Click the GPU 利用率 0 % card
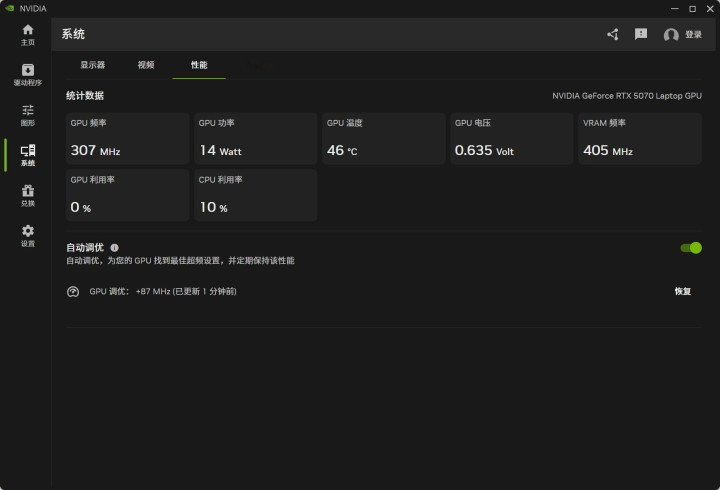 [128, 195]
